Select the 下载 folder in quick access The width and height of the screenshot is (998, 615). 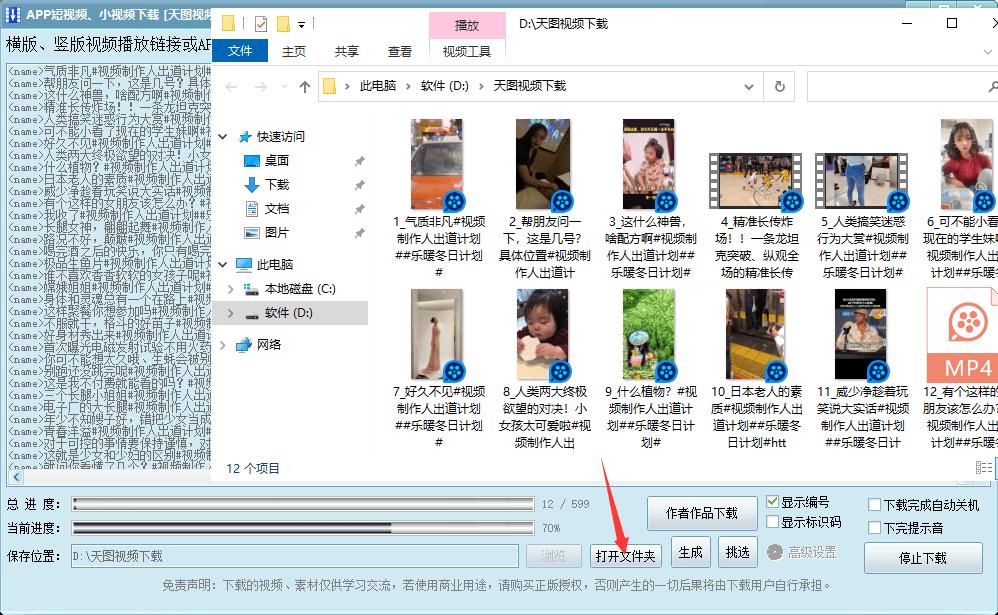(276, 185)
